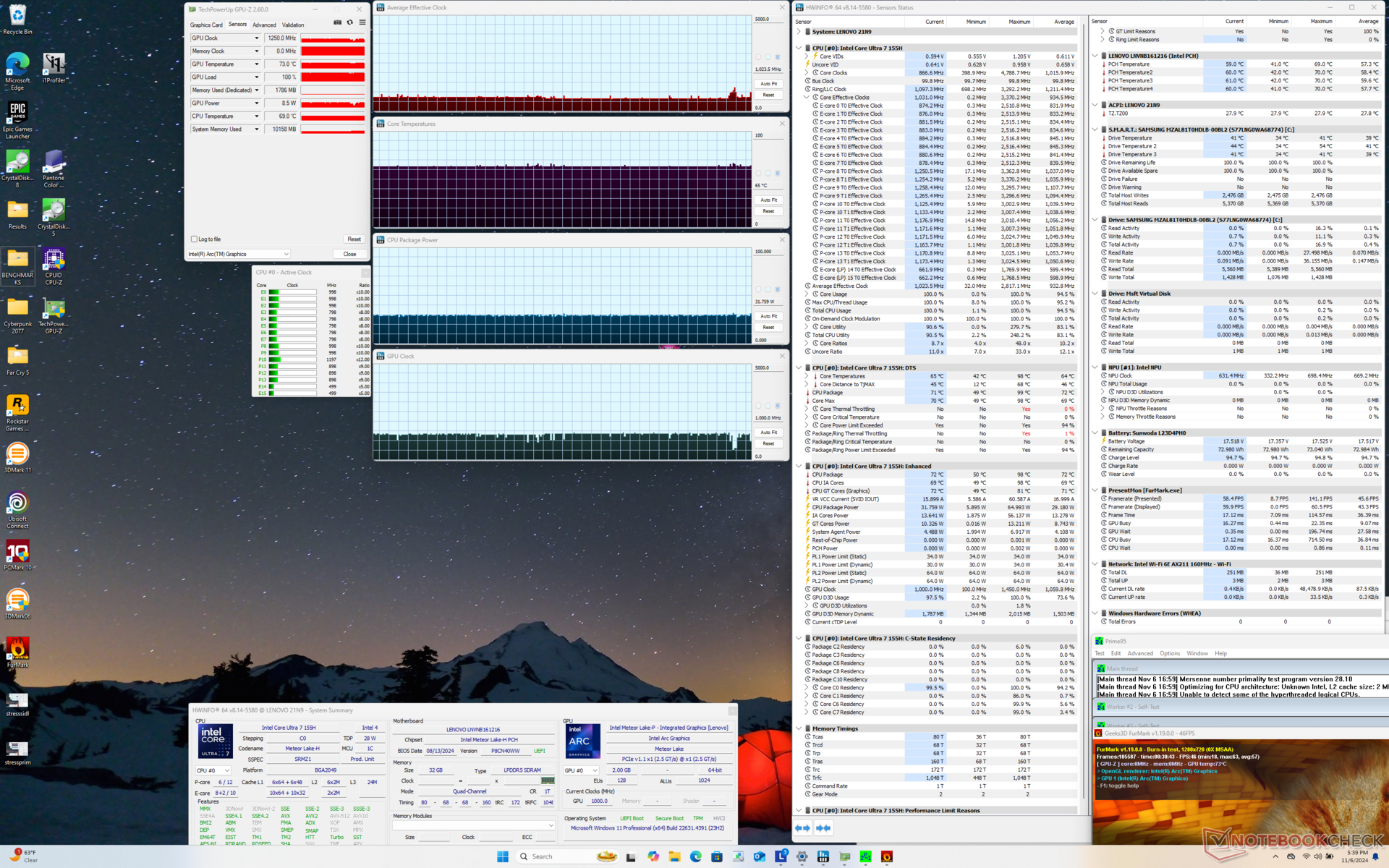This screenshot has height=868, width=1389.
Task: Open the Prime95 Help menu
Action: pyautogui.click(x=1220, y=653)
